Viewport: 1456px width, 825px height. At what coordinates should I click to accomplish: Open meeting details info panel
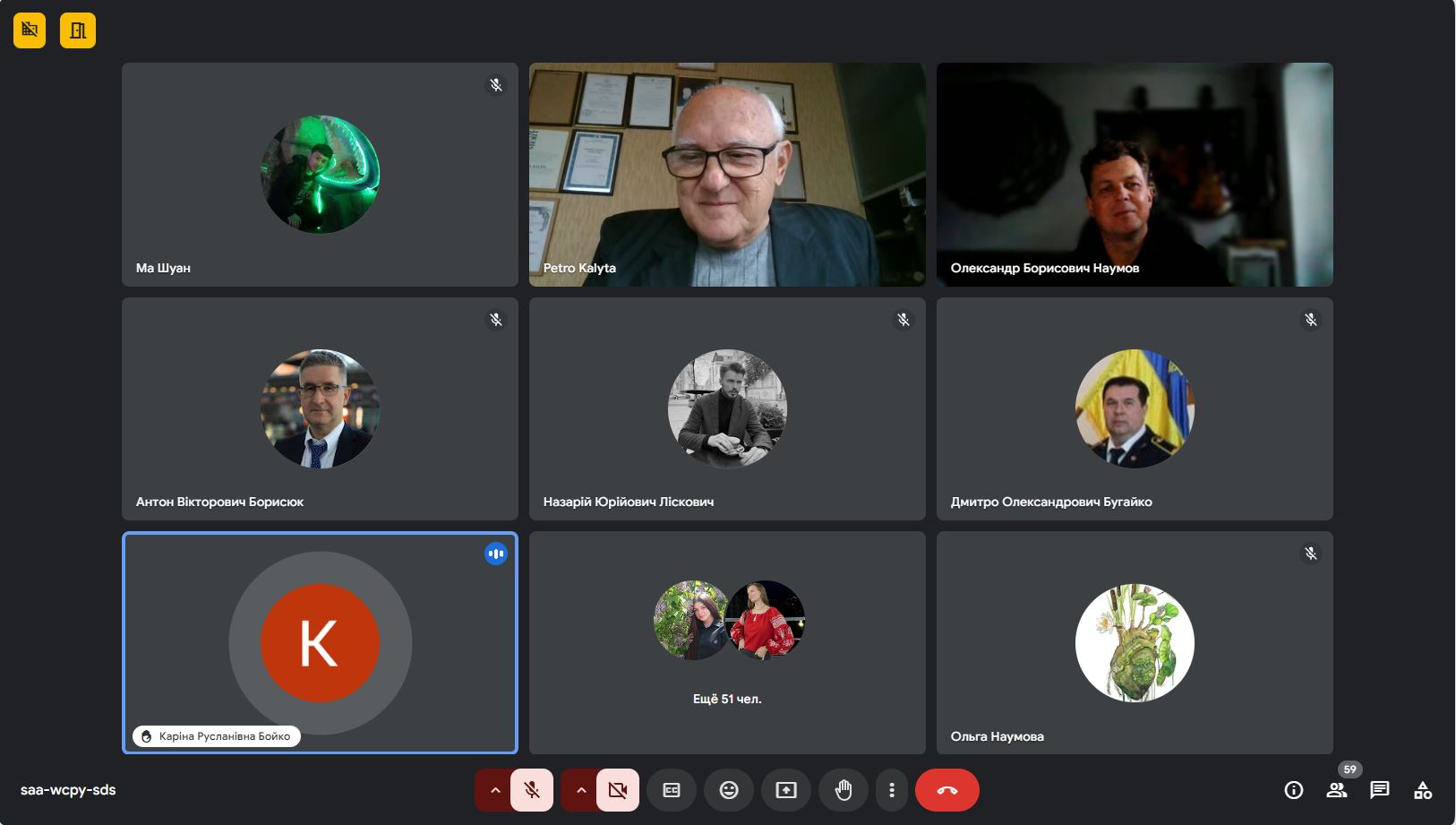coord(1294,790)
